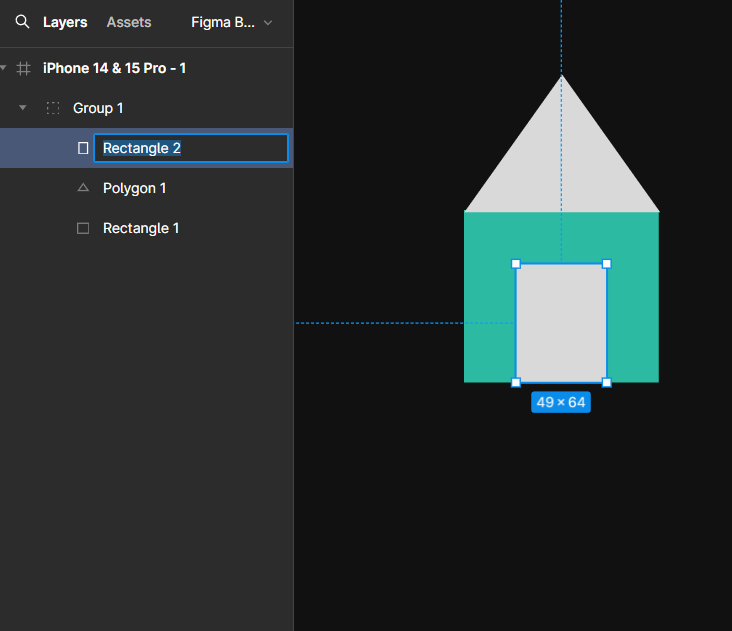732x631 pixels.
Task: Select the Polygon 1 layer
Action: 134,188
